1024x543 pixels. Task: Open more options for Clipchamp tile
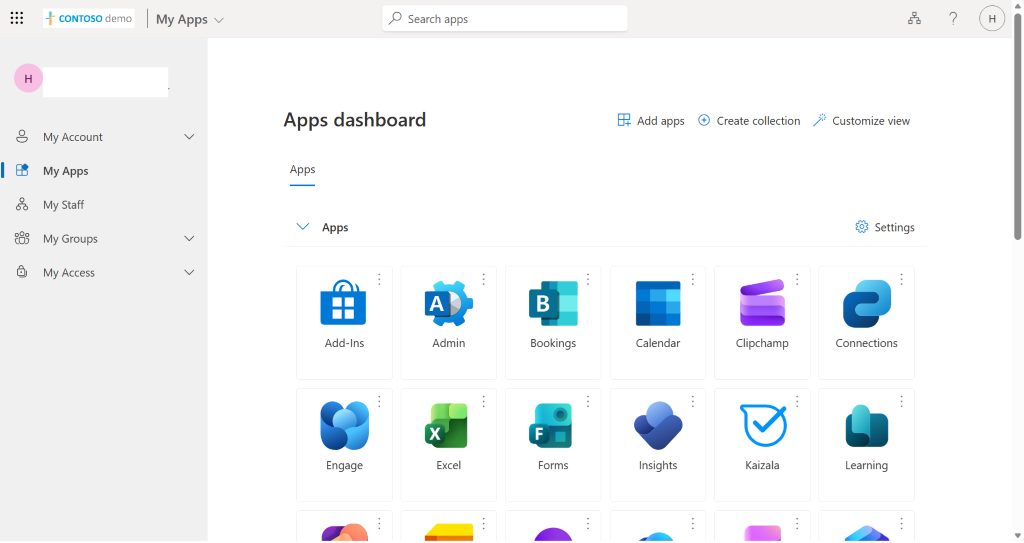click(x=797, y=279)
